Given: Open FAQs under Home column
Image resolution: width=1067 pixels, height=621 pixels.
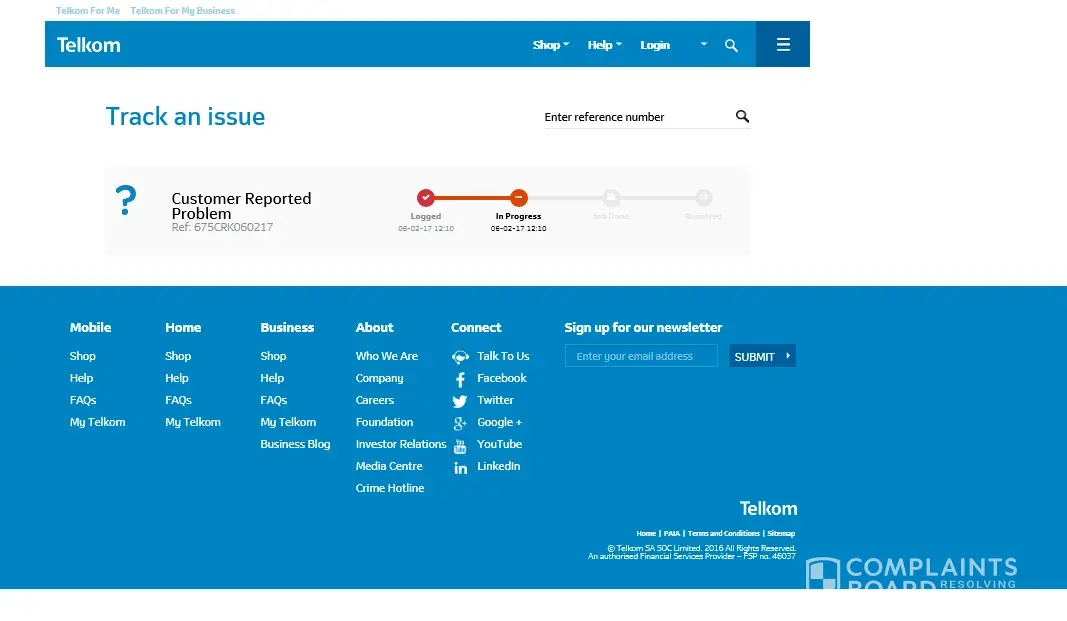Looking at the screenshot, I should point(178,400).
